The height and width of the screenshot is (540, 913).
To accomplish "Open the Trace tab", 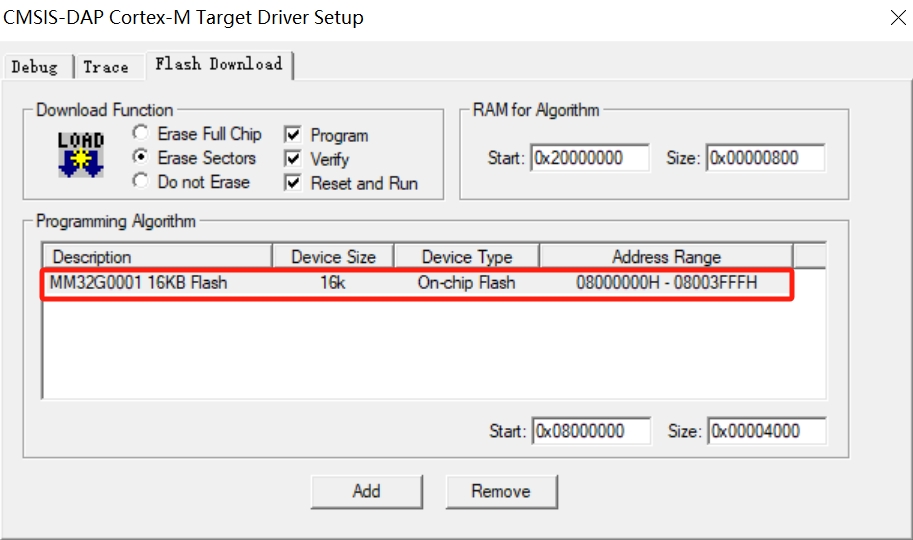I will [106, 67].
